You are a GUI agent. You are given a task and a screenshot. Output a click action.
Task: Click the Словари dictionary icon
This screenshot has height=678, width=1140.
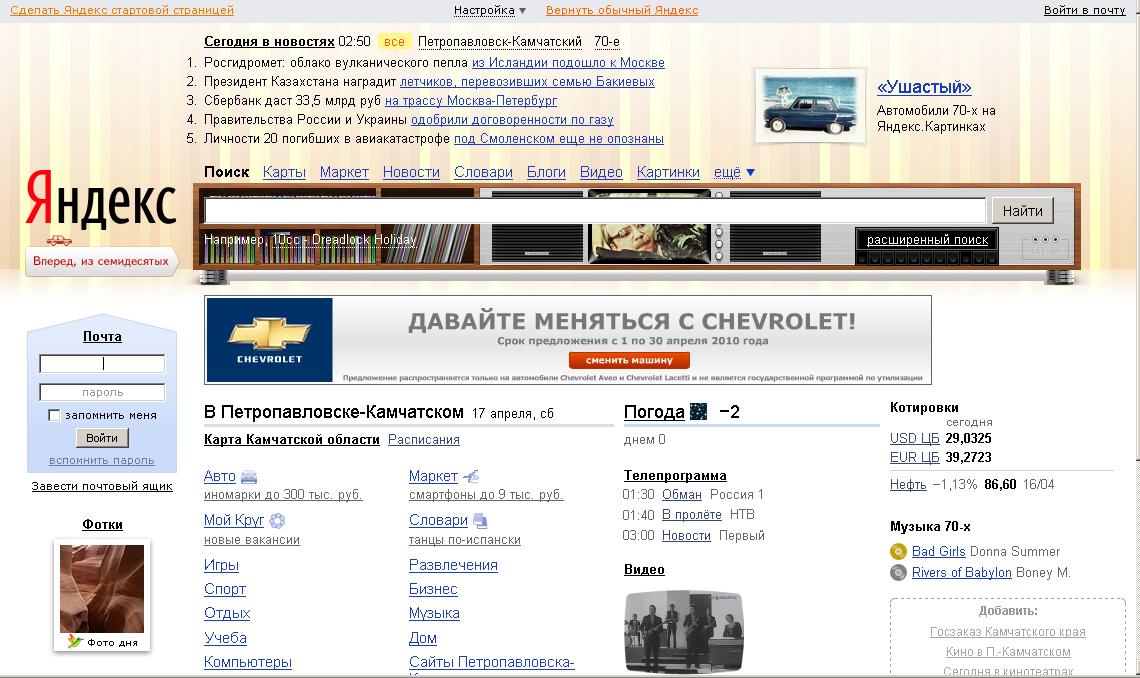click(480, 520)
